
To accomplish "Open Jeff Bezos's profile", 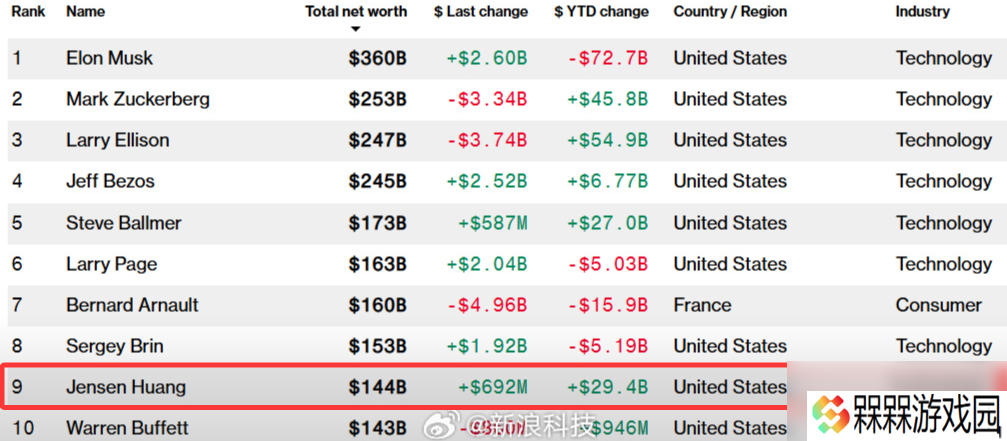I will [x=110, y=182].
